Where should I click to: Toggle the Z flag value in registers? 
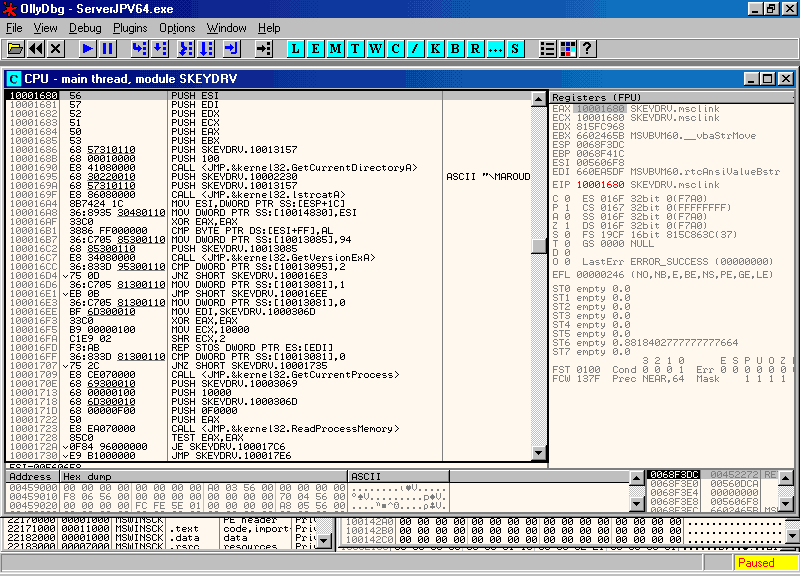pos(566,227)
